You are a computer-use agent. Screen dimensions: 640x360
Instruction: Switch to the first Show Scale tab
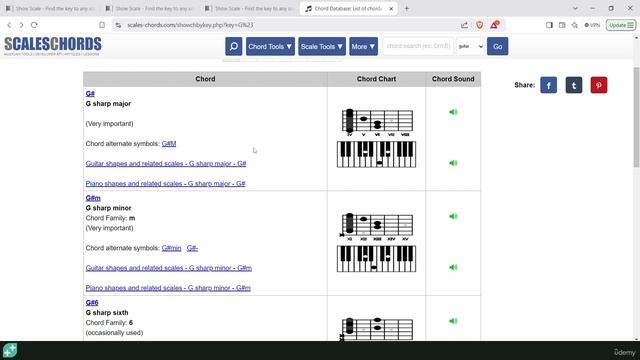pos(51,9)
